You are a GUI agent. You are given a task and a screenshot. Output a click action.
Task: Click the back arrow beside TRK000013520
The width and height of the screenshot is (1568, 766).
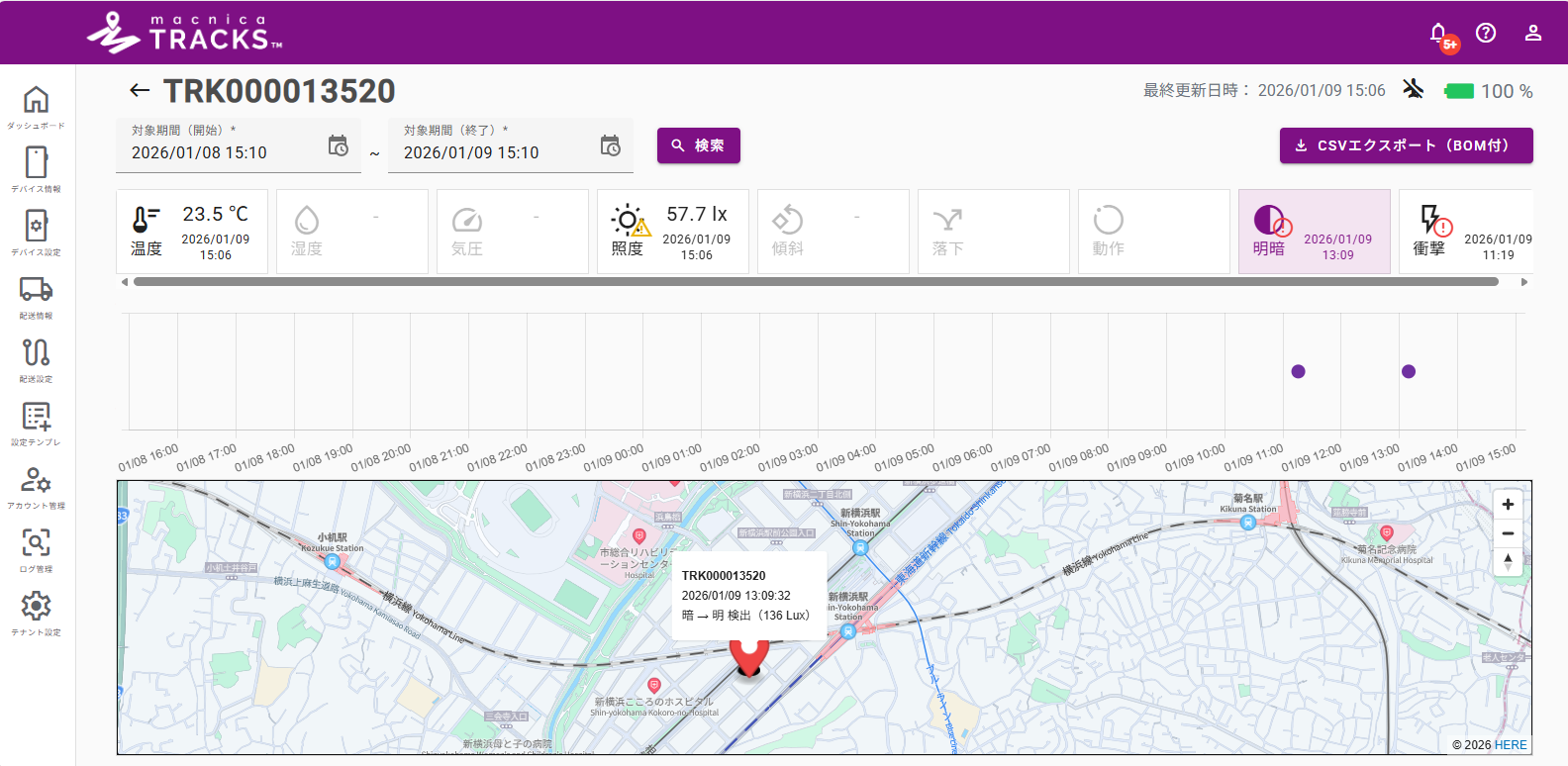coord(140,91)
